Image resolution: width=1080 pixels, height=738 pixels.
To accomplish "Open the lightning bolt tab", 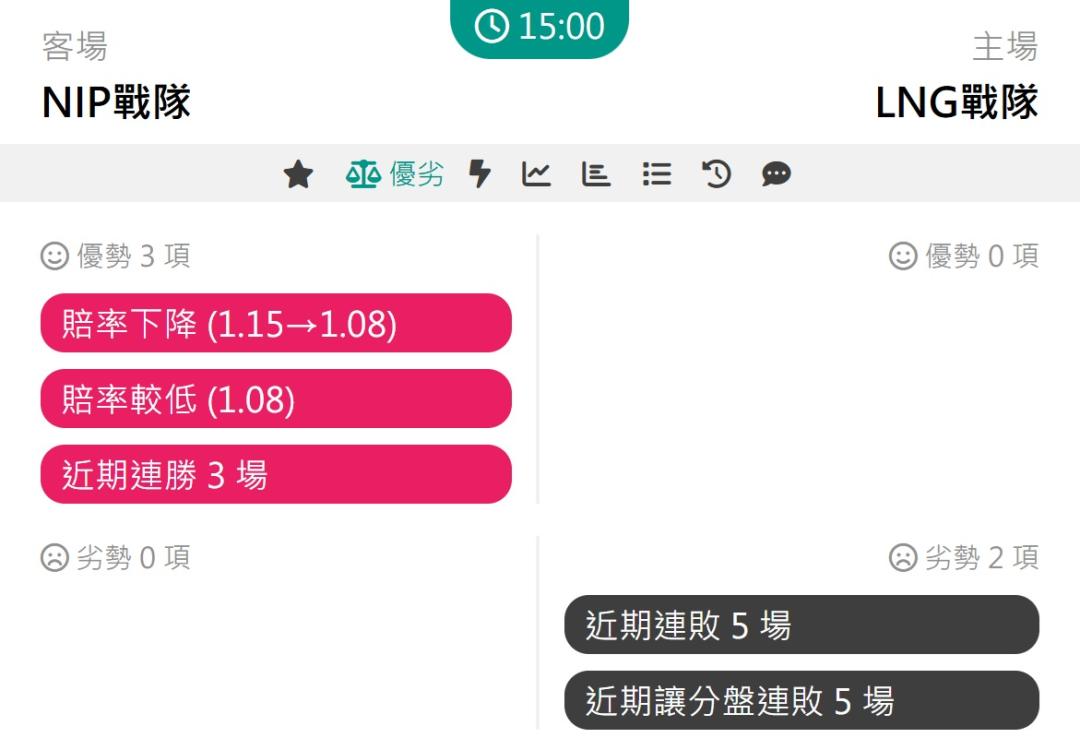I will coord(479,174).
